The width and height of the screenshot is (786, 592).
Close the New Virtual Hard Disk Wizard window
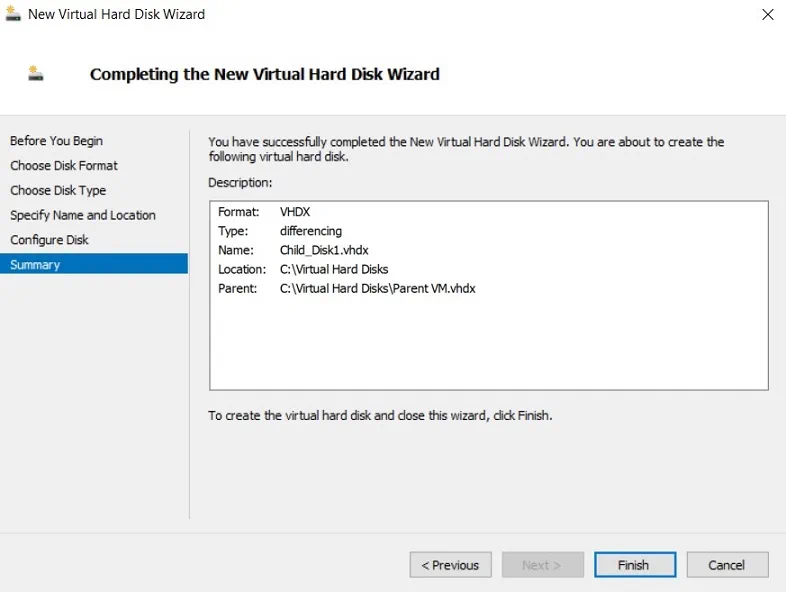[767, 14]
